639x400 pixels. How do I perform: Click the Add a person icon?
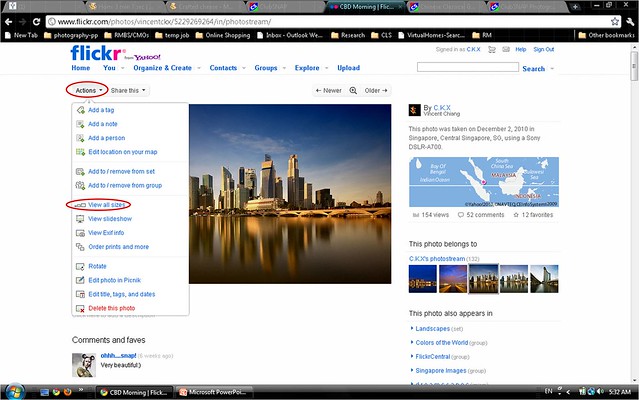[80, 138]
